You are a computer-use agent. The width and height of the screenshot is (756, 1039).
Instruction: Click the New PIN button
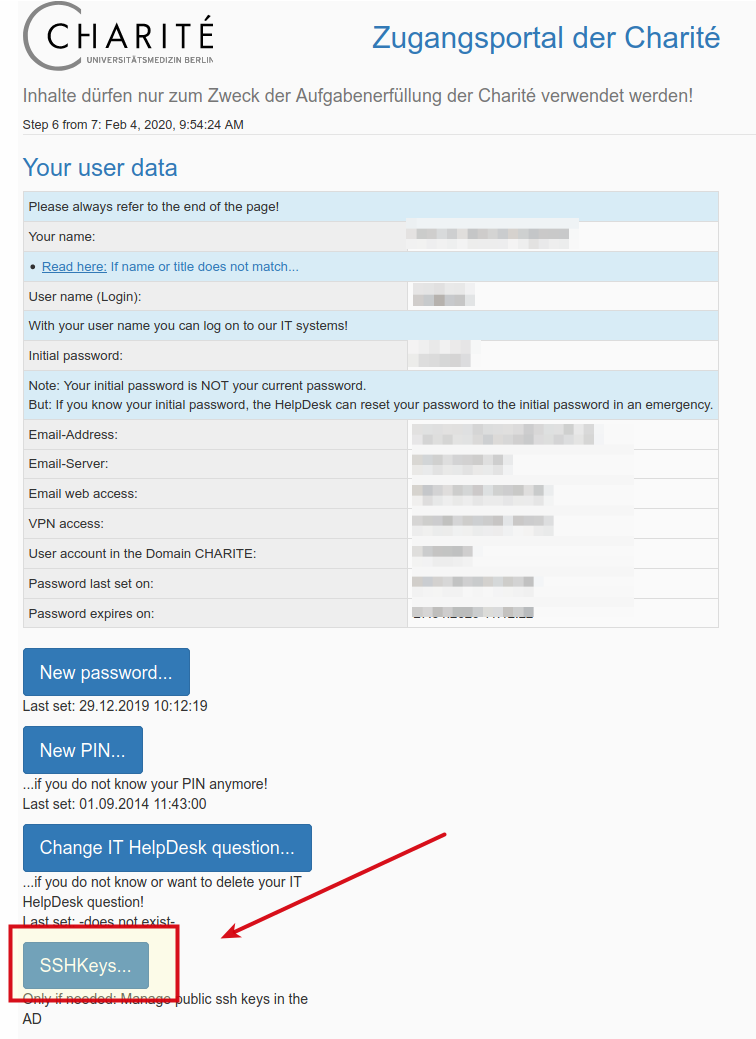click(x=83, y=750)
